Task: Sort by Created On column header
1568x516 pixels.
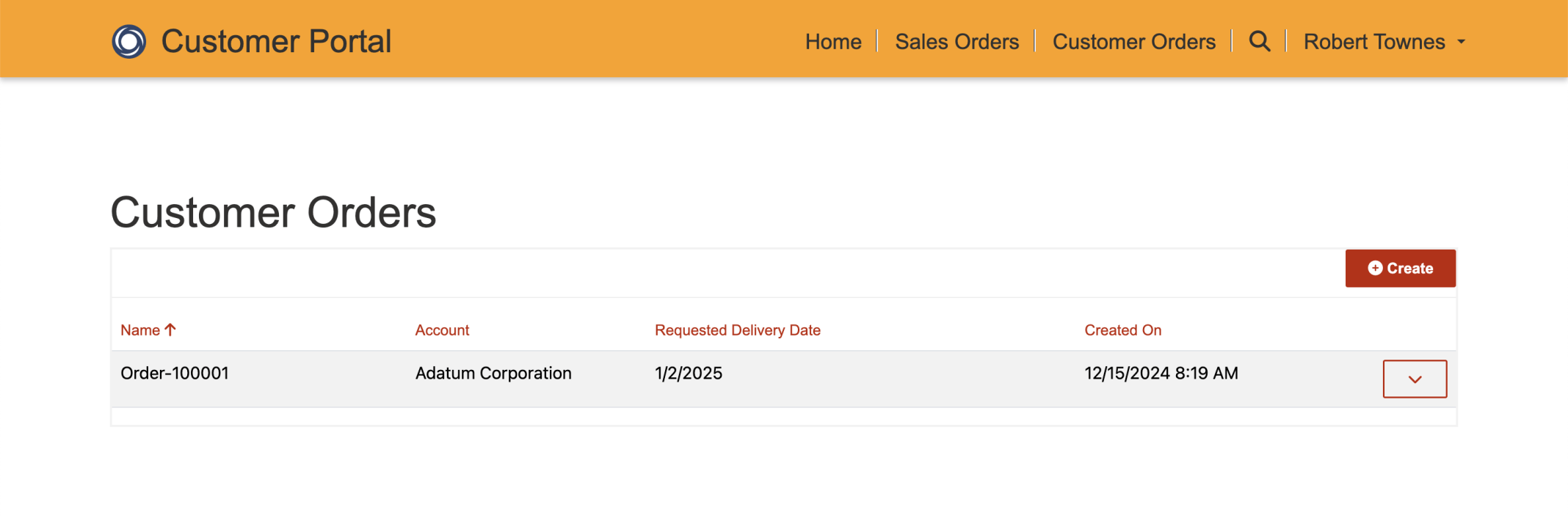Action: (1122, 330)
